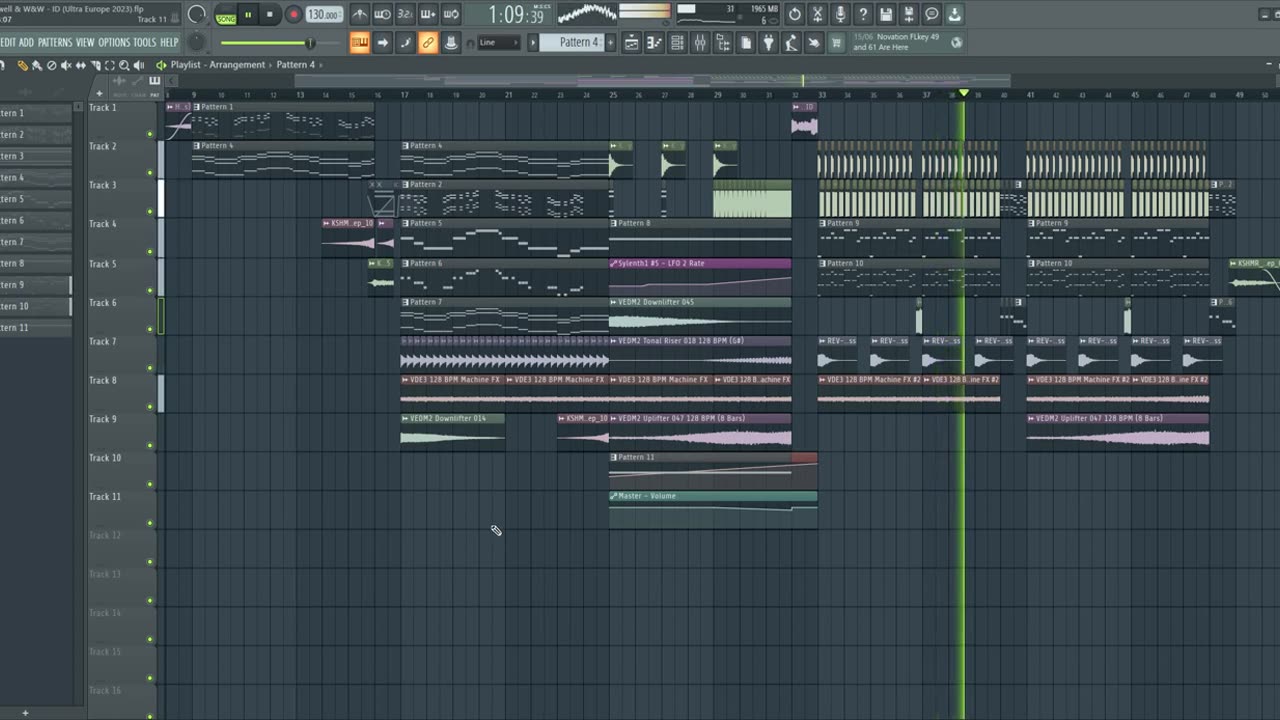Pause playback with the pause button

coord(248,15)
